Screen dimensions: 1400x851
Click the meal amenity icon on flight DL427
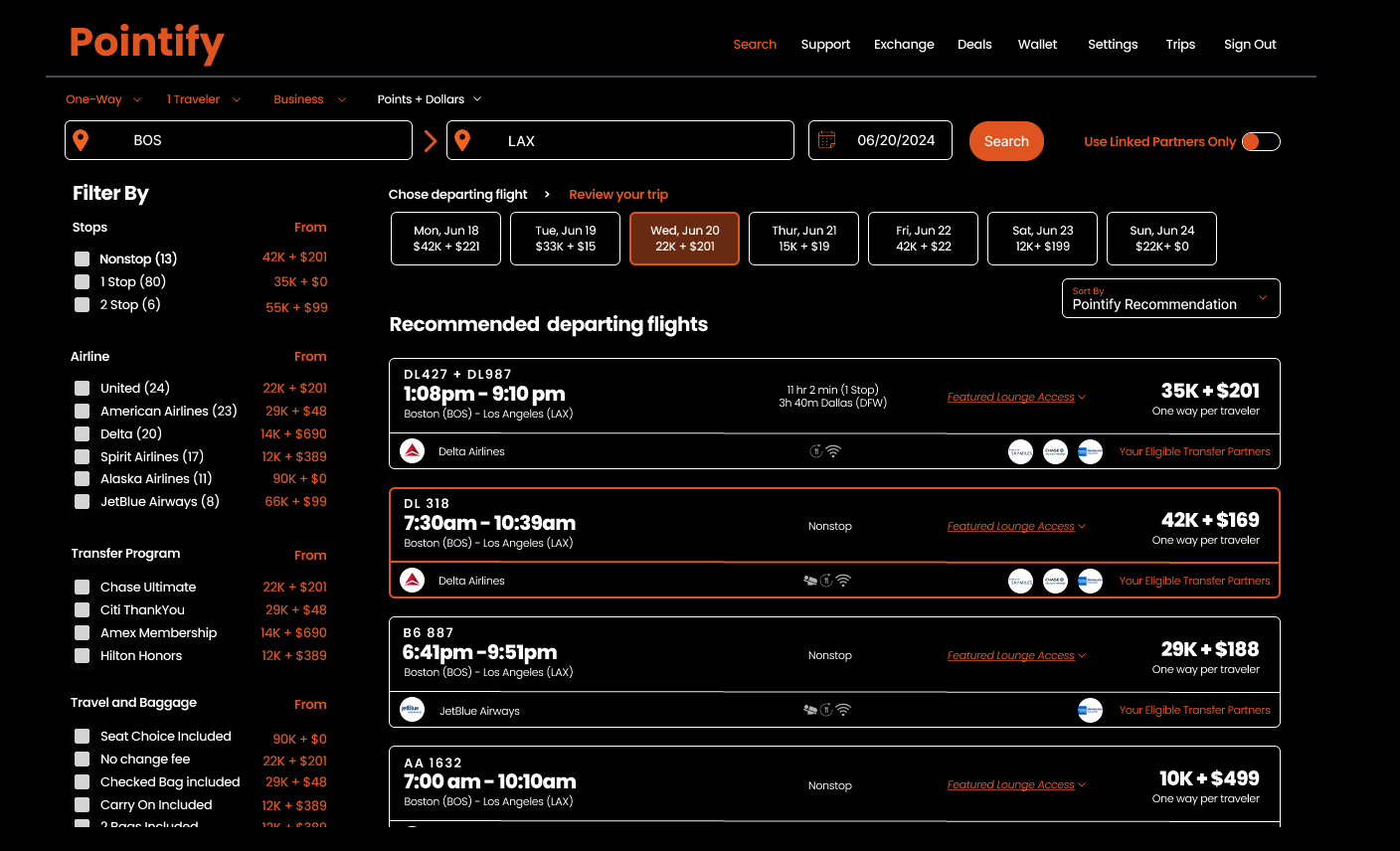816,449
